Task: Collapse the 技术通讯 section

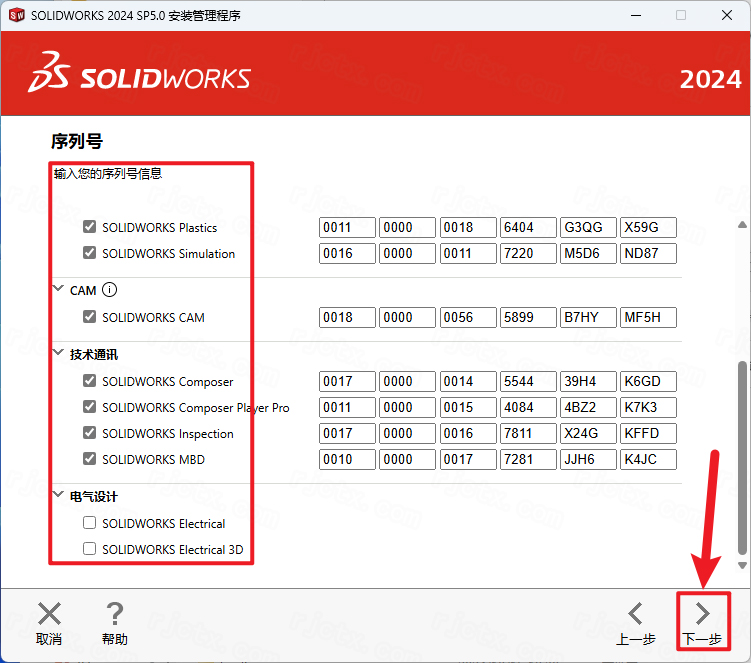Action: pos(57,355)
